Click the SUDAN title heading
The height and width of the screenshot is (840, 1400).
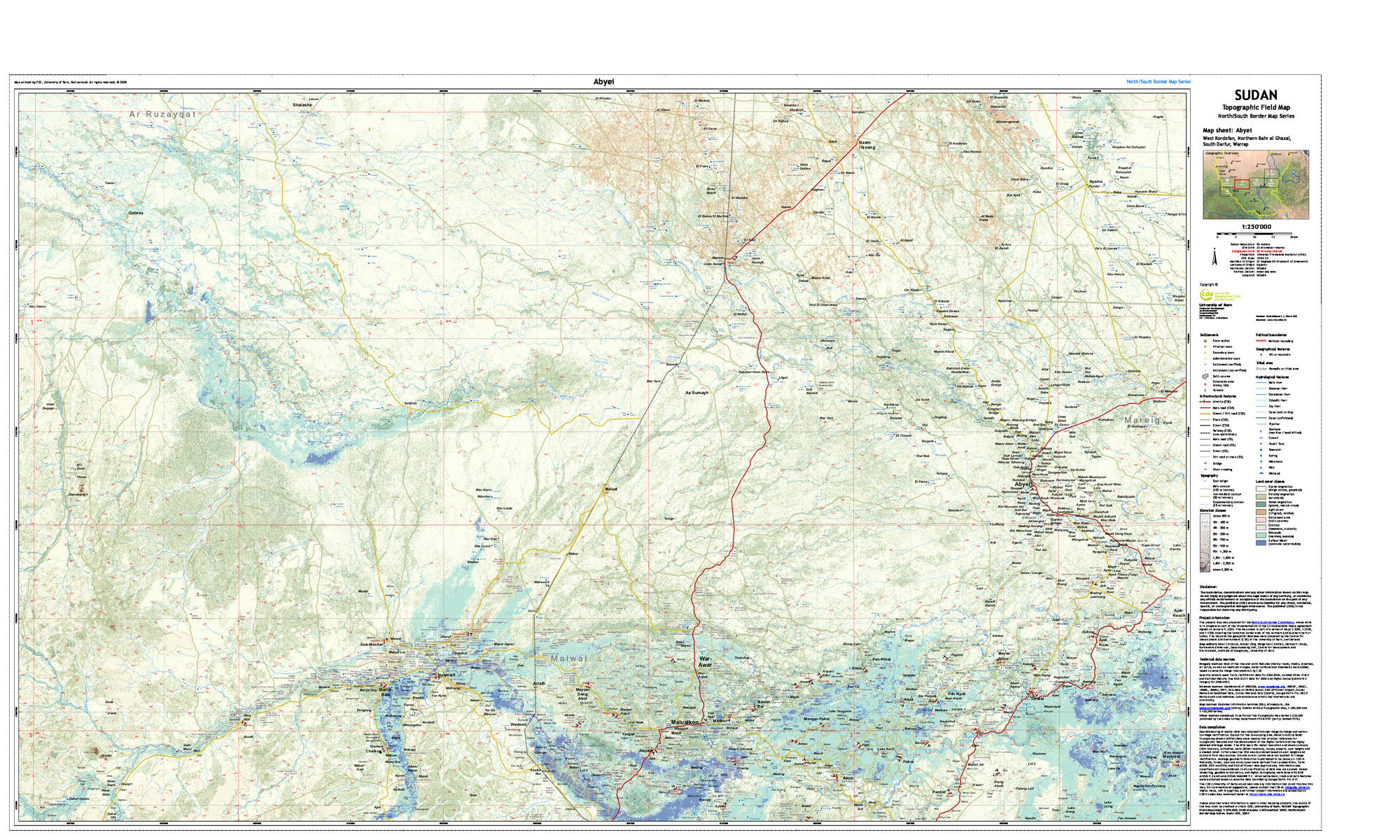pos(1256,95)
